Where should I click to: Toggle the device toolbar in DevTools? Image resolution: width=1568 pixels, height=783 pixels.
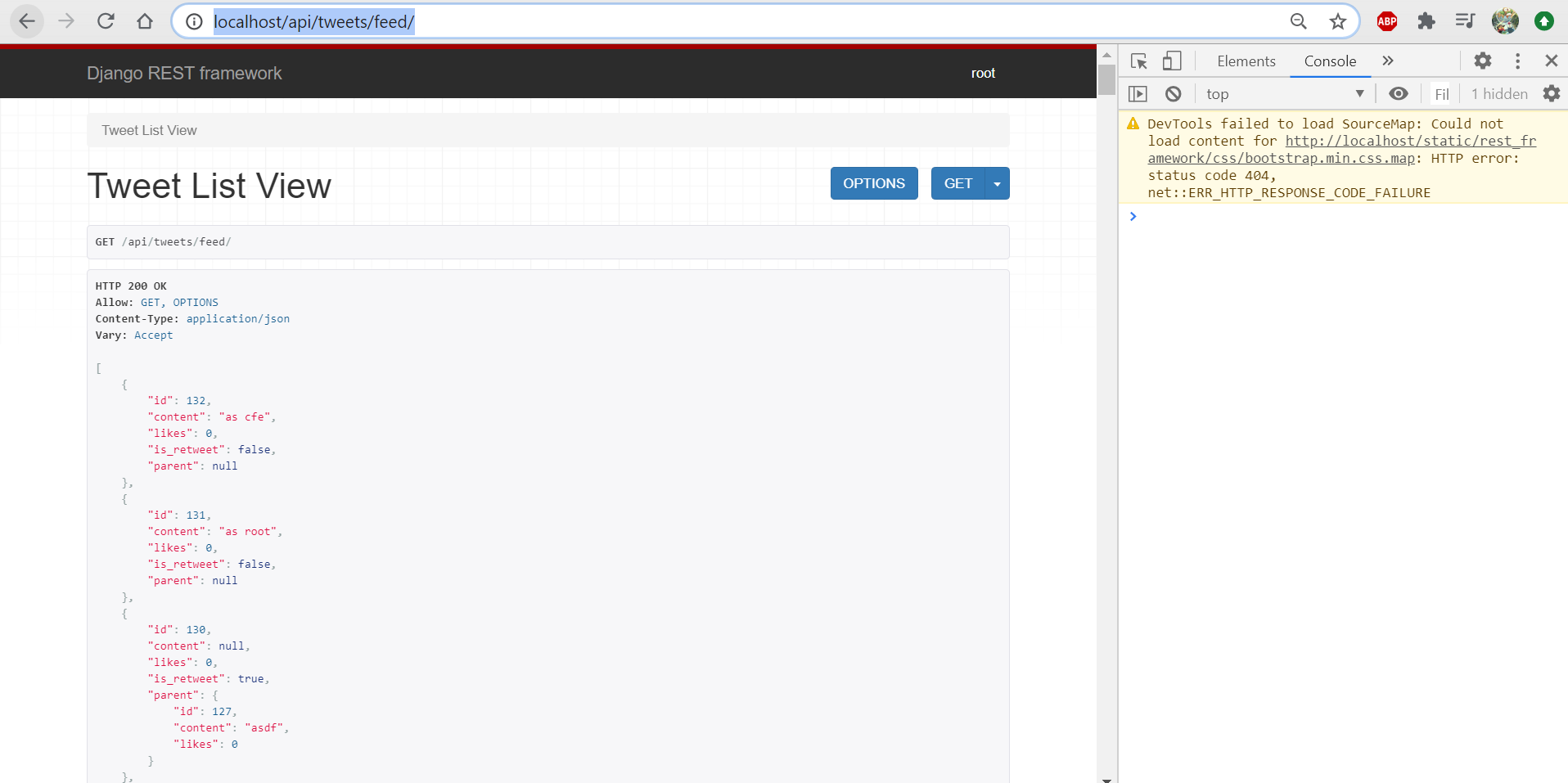[1172, 61]
